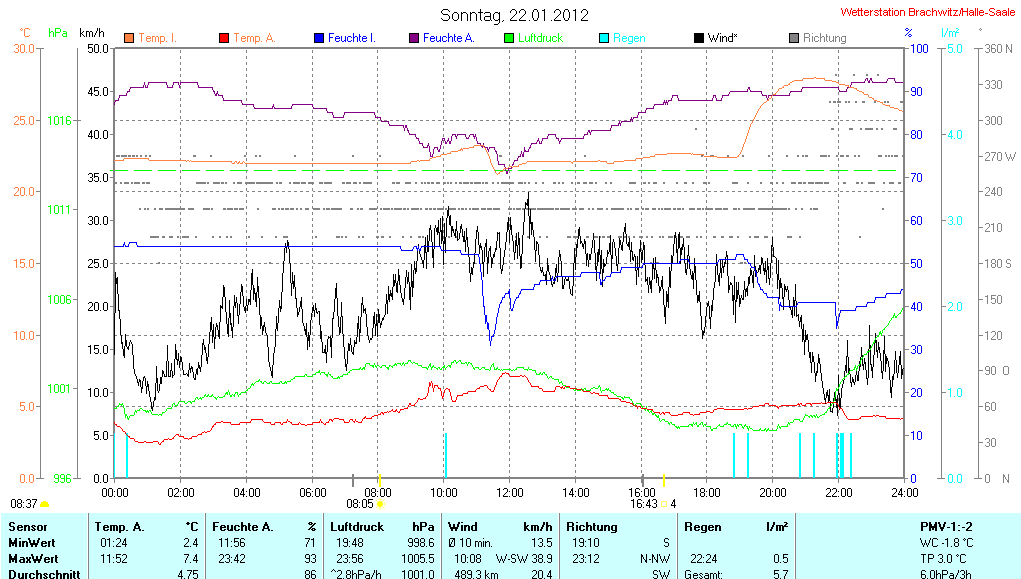Select the black Wind legend square

698,38
